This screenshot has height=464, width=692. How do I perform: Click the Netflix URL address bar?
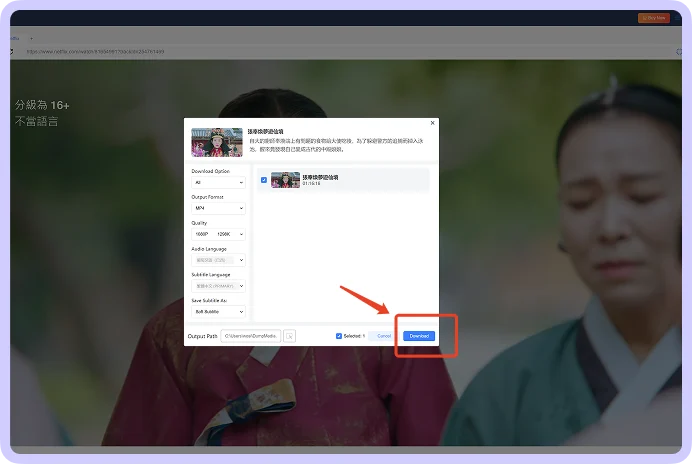[344, 52]
